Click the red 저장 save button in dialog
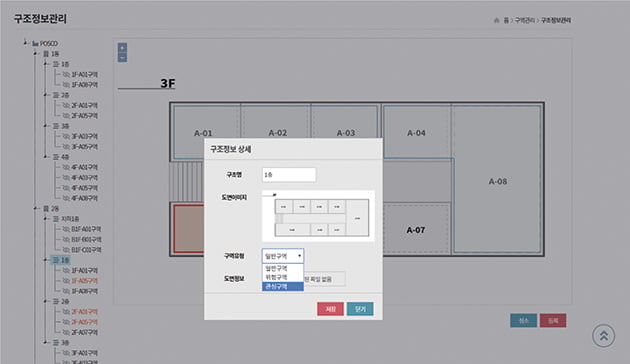Screen dimensions: 630x364 [330, 309]
